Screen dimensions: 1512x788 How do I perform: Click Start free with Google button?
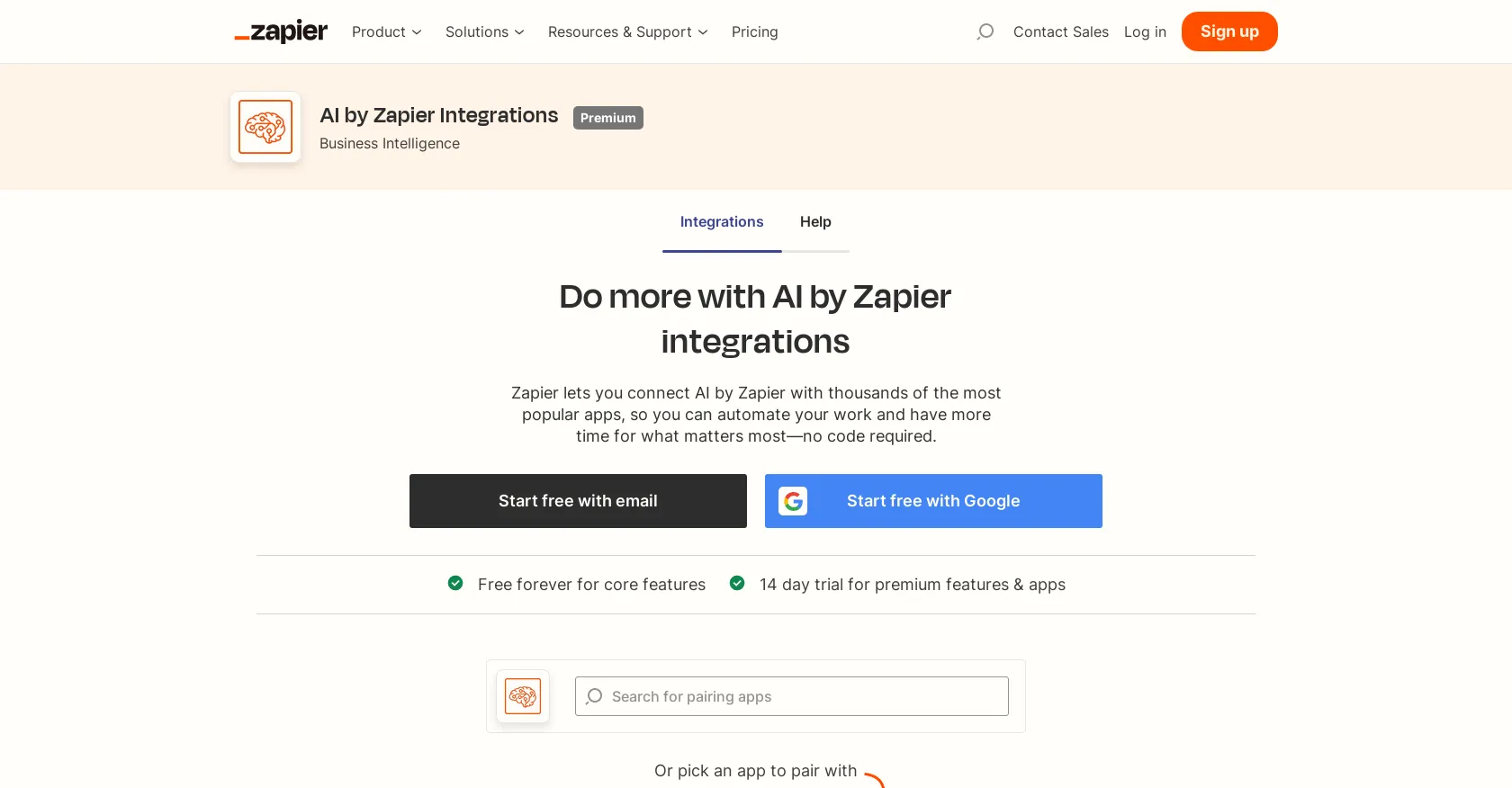[x=933, y=501]
